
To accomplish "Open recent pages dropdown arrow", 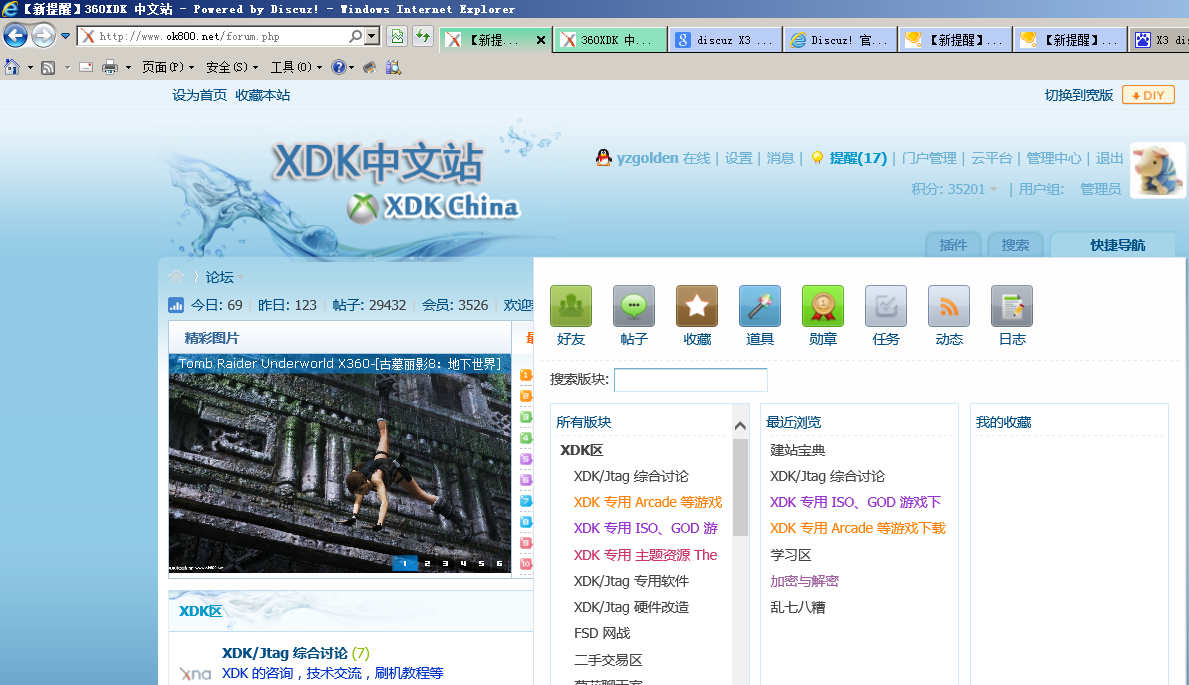I will tap(65, 36).
